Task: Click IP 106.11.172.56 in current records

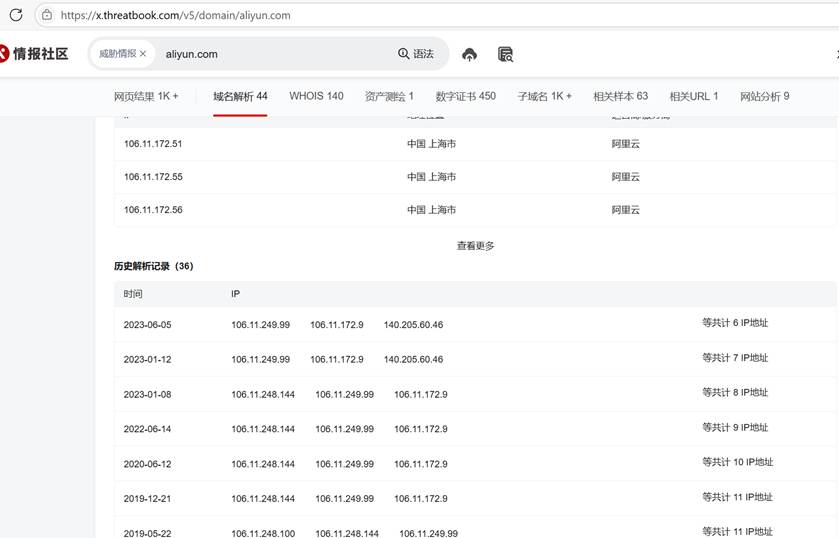Action: pyautogui.click(x=153, y=210)
